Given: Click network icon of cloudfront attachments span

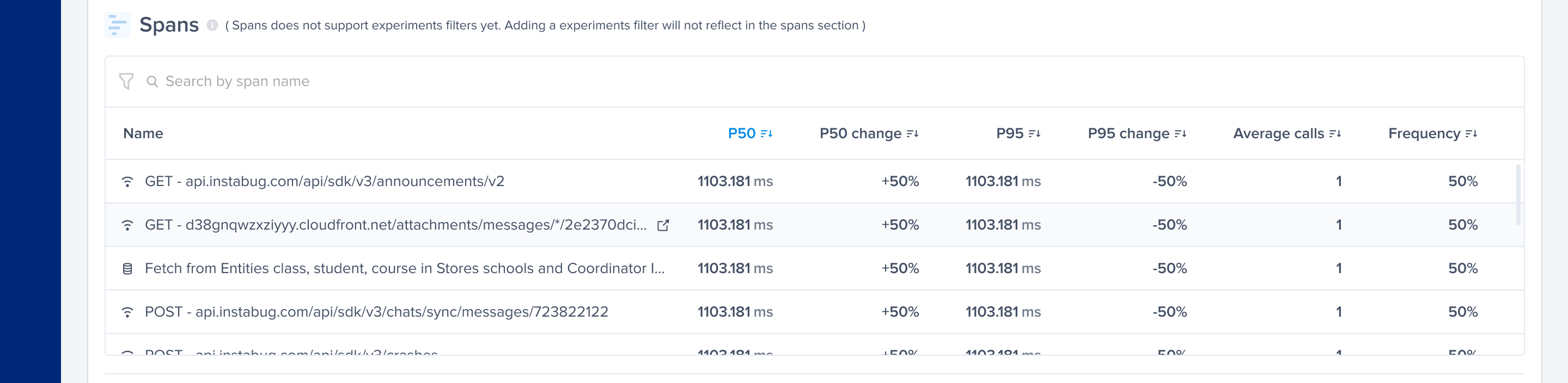Looking at the screenshot, I should click(127, 225).
